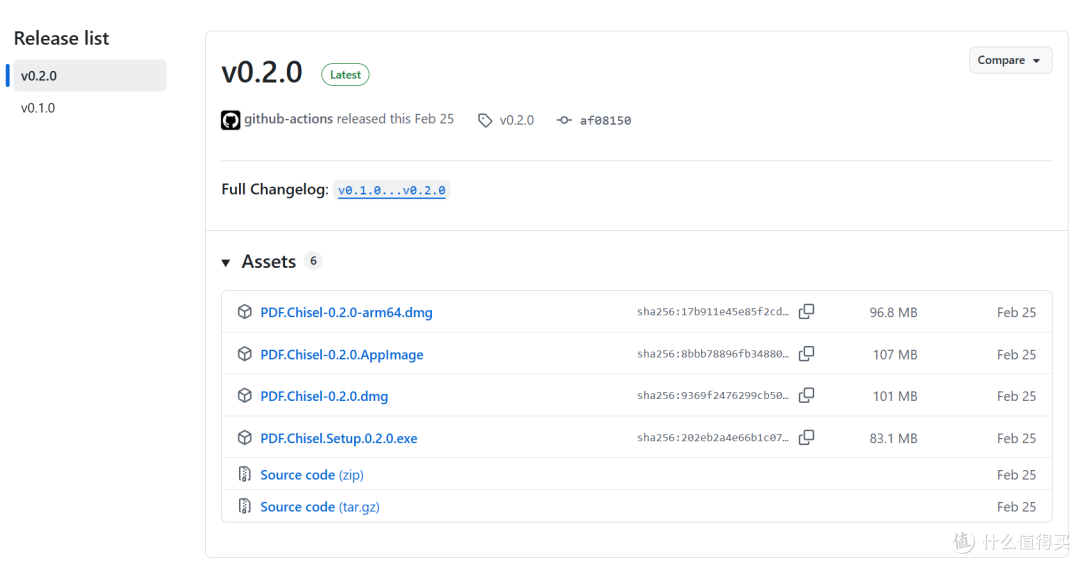Click package icon of arm64.dmg row
Viewport: 1080px width, 564px height.
coord(245,312)
